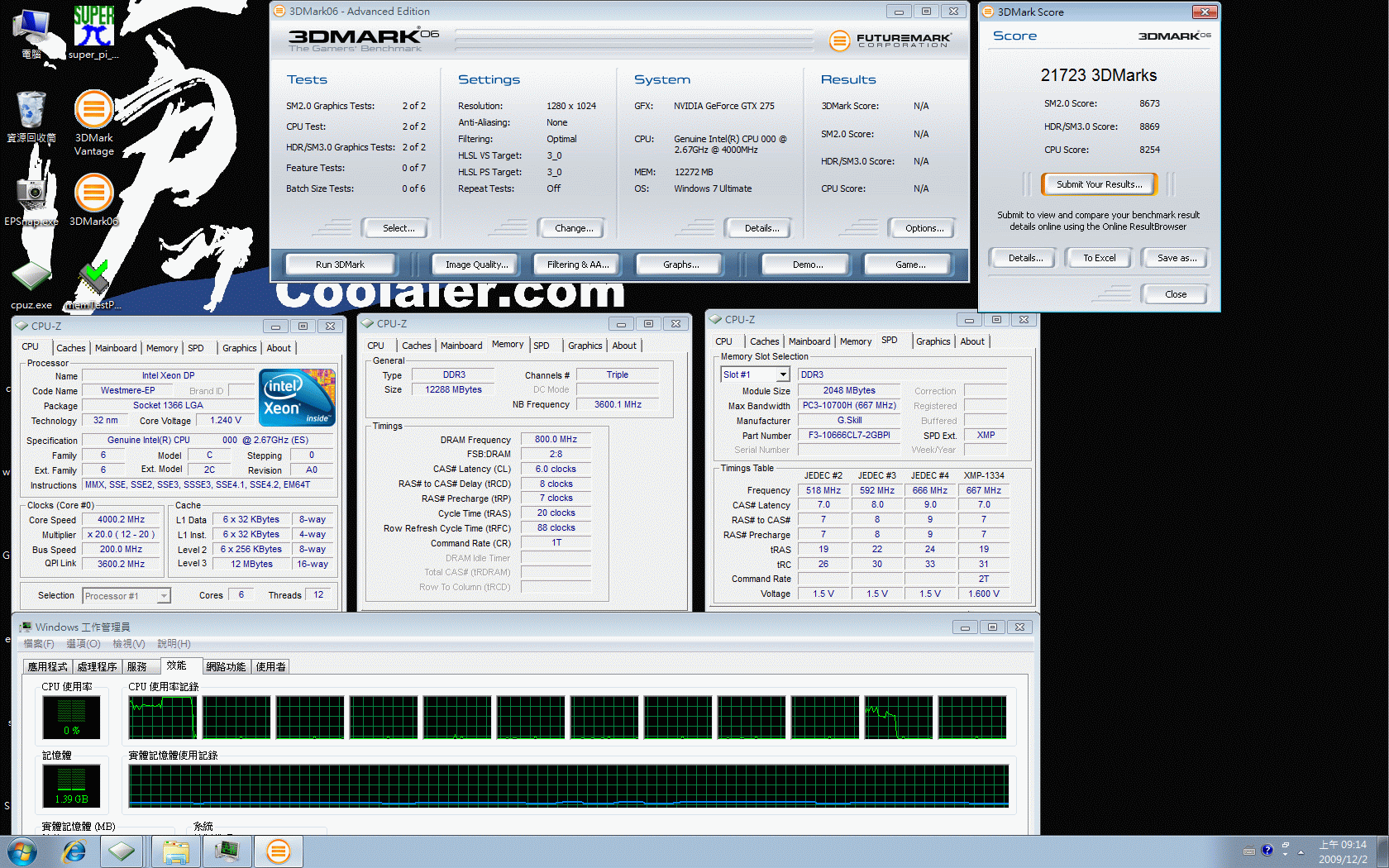
Task: Close the 3DMark Score dialog with the Close button
Action: click(x=1174, y=294)
